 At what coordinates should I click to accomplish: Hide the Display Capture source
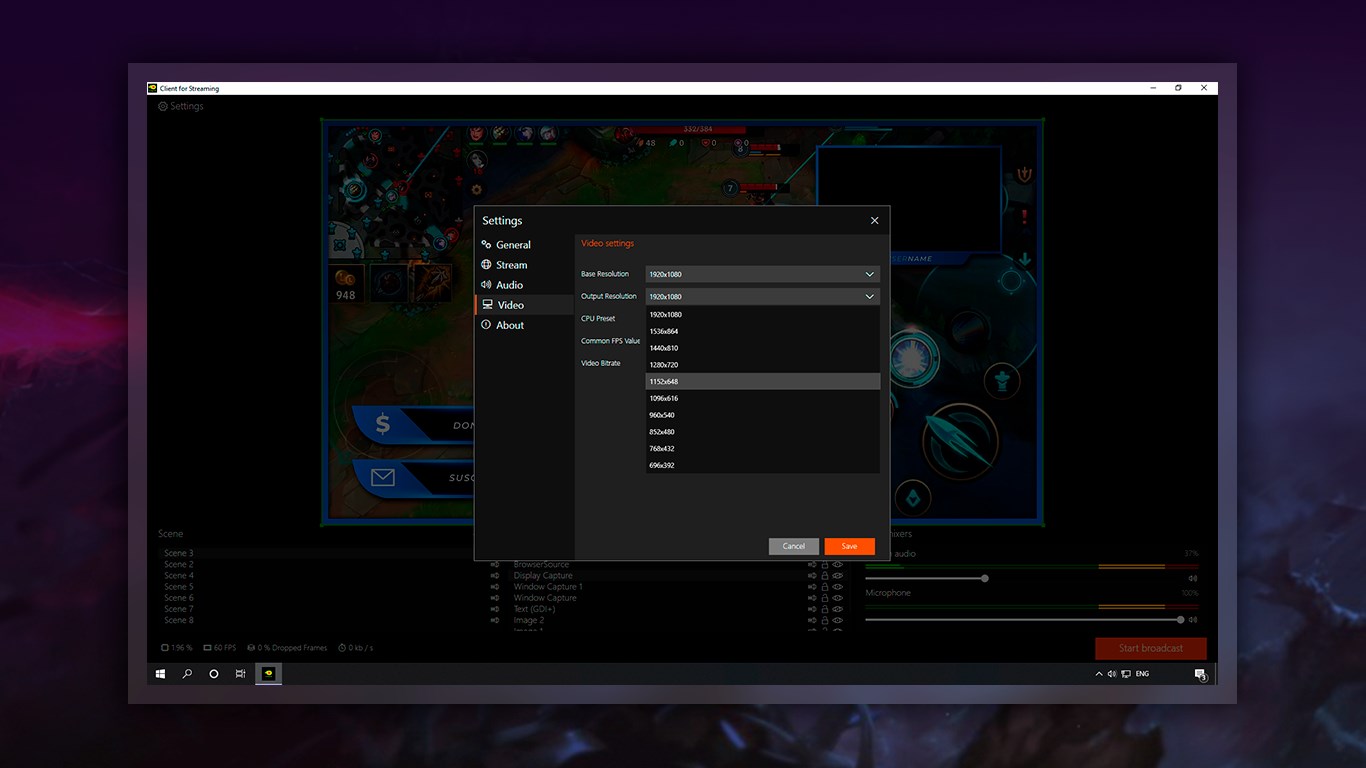tap(838, 576)
